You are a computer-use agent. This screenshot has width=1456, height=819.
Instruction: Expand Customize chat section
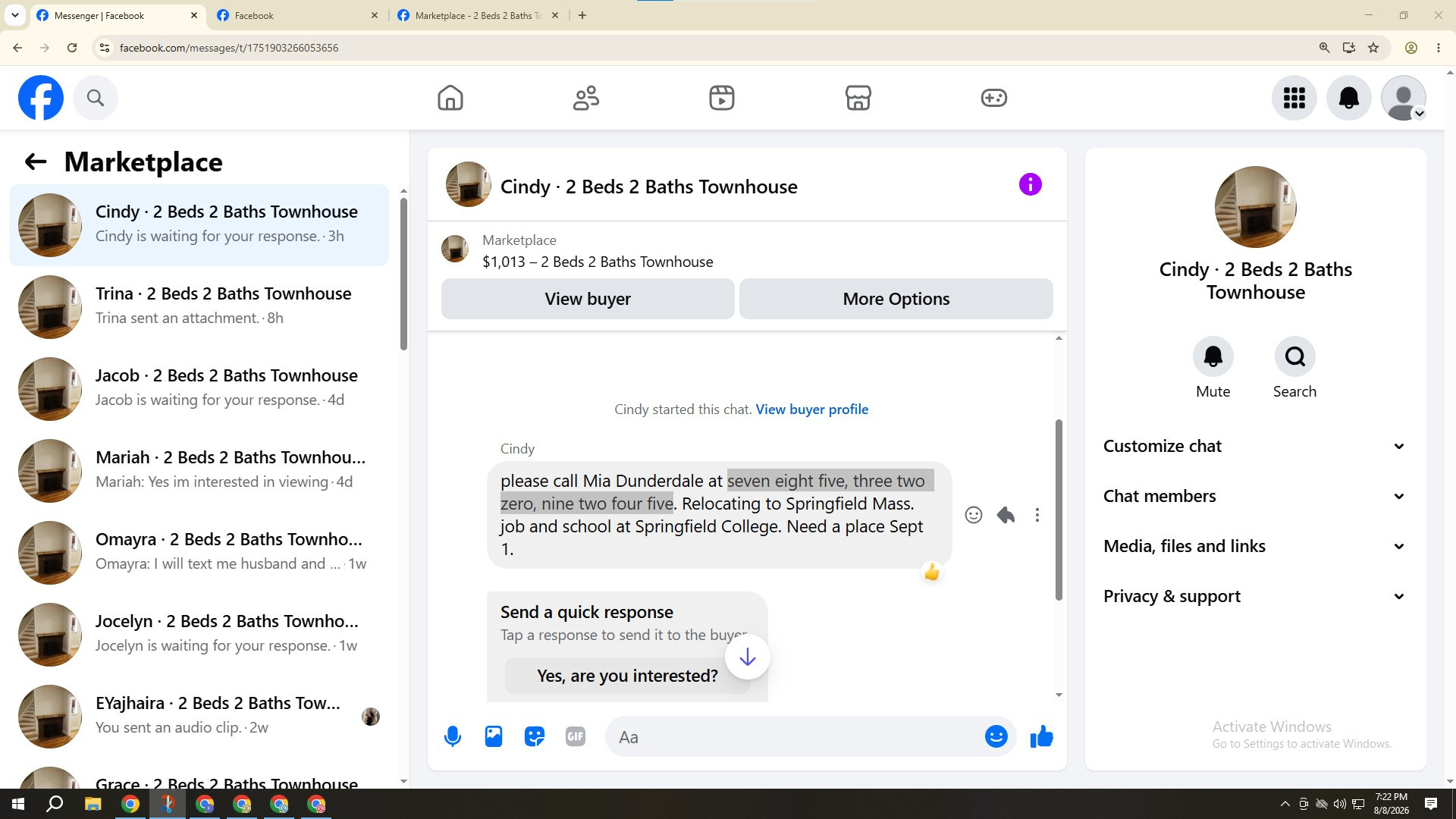1255,446
